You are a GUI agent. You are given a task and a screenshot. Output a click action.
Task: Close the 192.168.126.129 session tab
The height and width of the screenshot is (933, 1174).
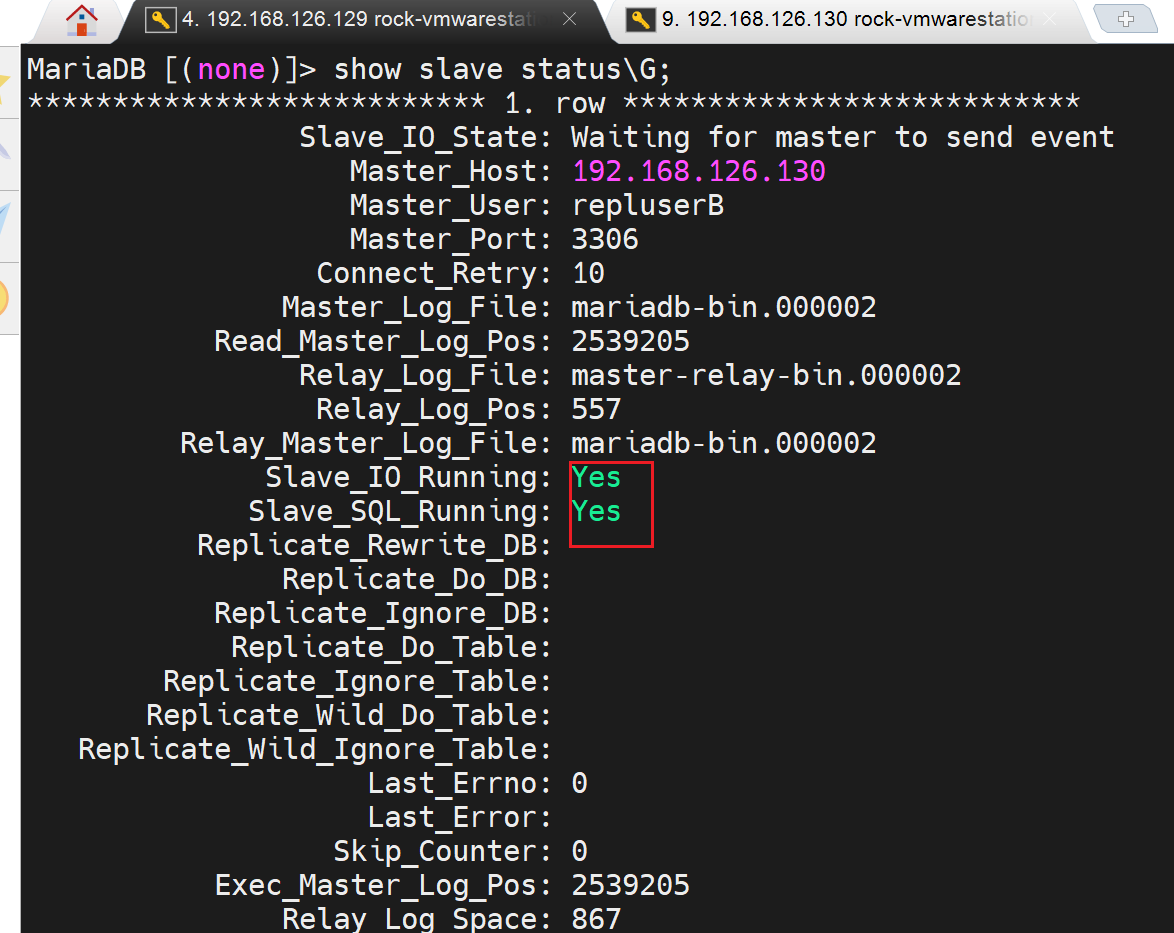(569, 19)
